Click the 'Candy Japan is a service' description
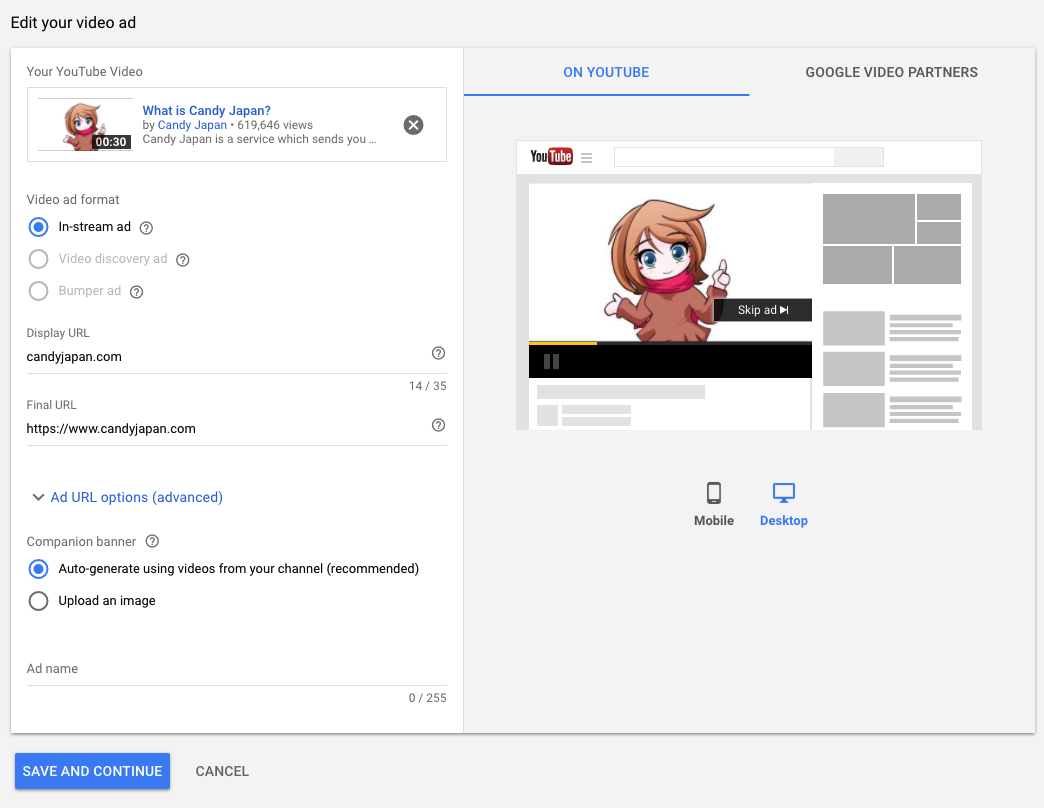 coord(259,139)
